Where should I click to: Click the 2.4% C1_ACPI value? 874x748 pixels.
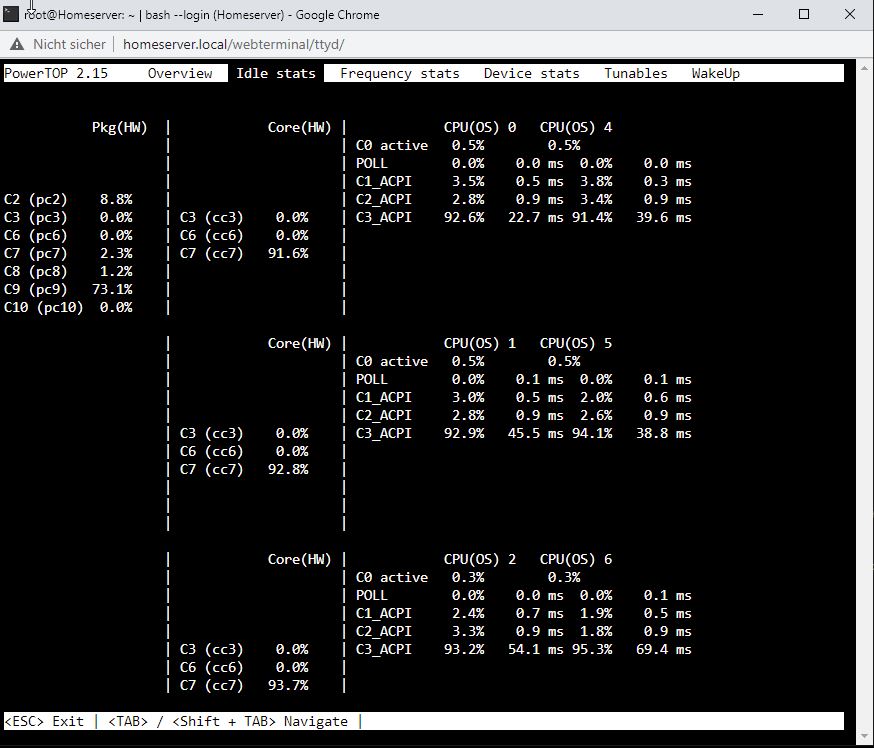coord(468,614)
